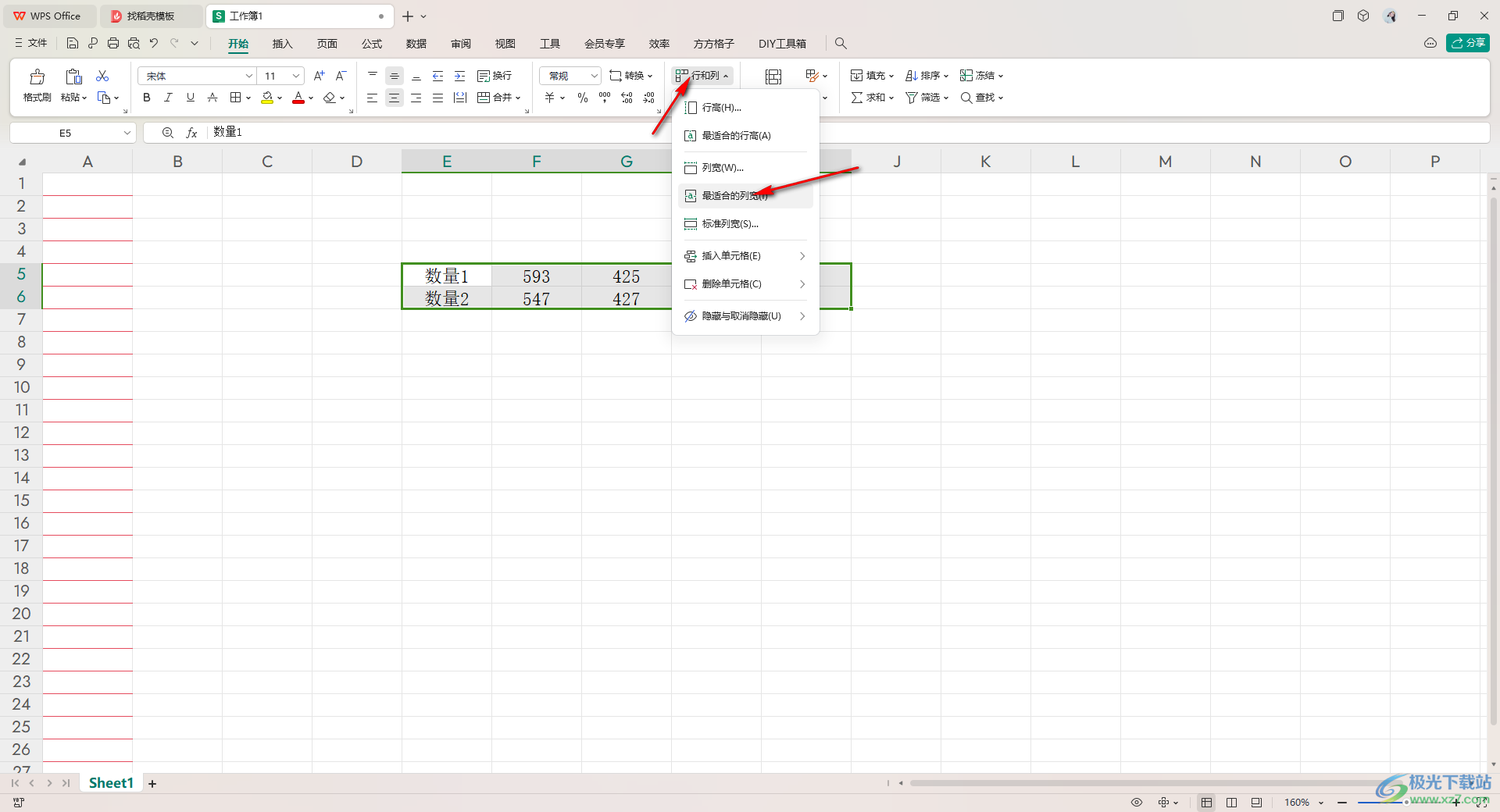The width and height of the screenshot is (1500, 812).
Task: Click the 合并 merge cells button
Action: pyautogui.click(x=498, y=98)
